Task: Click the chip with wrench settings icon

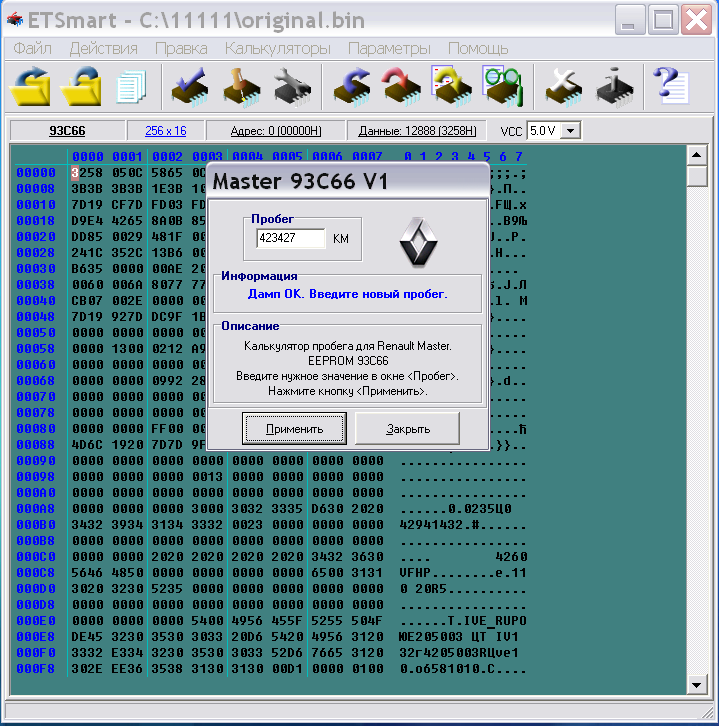Action: click(292, 87)
